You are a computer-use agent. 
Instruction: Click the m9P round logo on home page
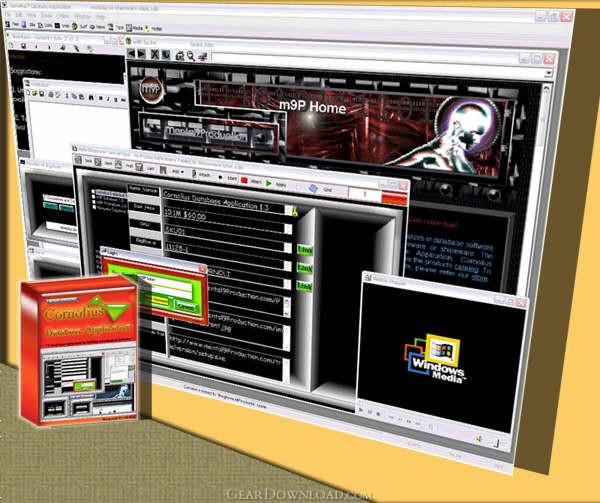click(152, 90)
